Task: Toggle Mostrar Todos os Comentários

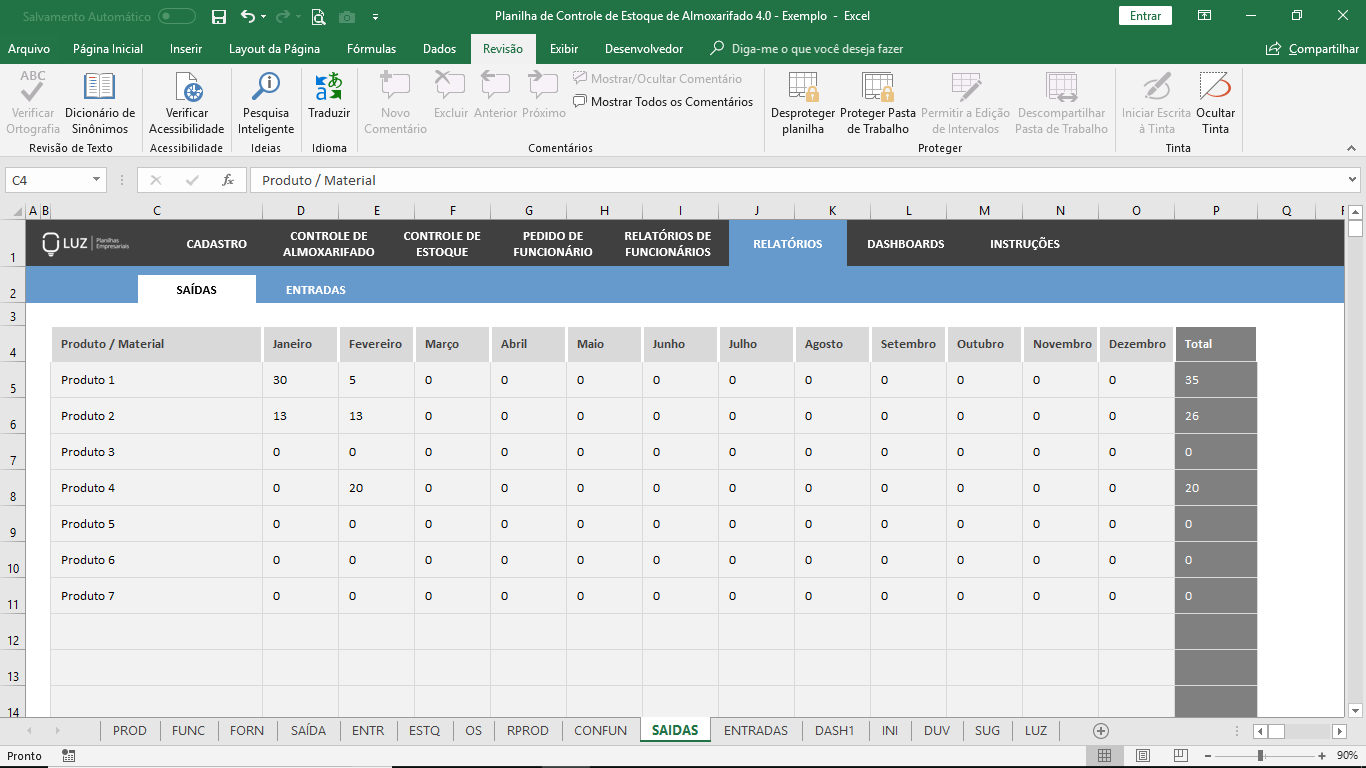Action: 663,101
